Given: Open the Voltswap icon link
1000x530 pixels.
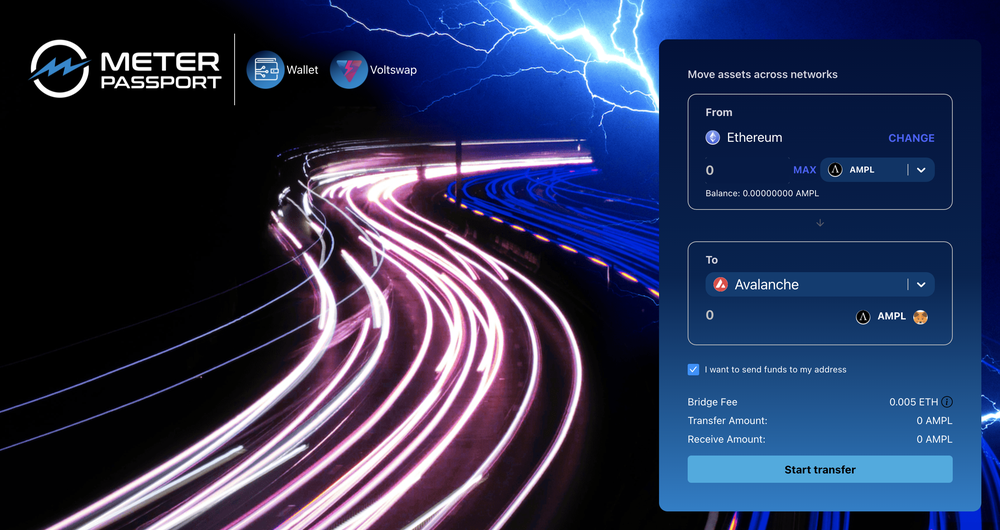Looking at the screenshot, I should coord(349,70).
